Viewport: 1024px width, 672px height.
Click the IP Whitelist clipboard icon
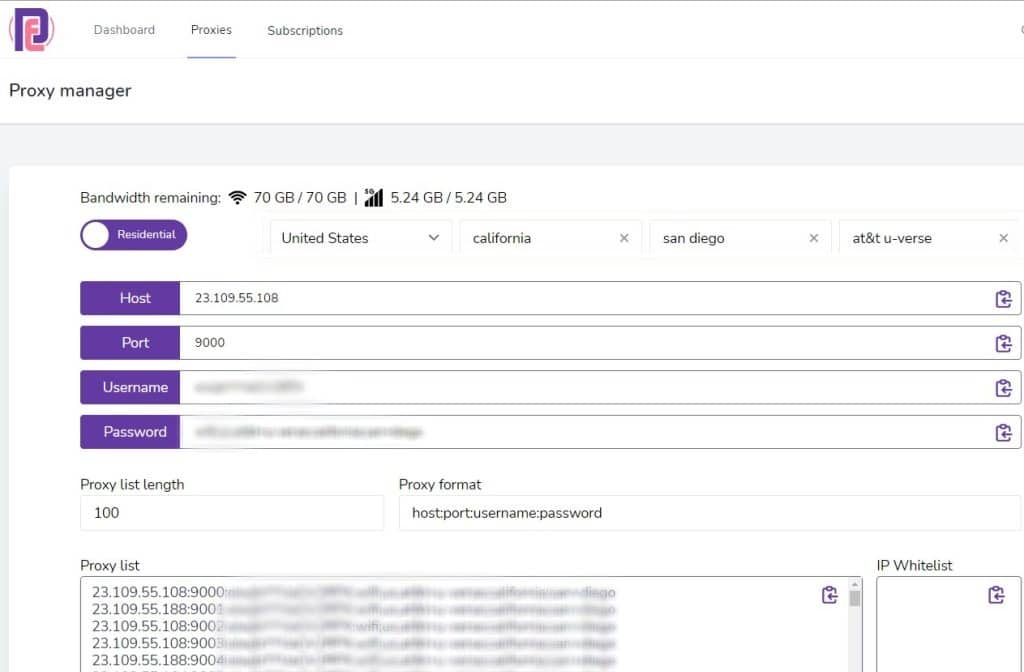pos(996,595)
